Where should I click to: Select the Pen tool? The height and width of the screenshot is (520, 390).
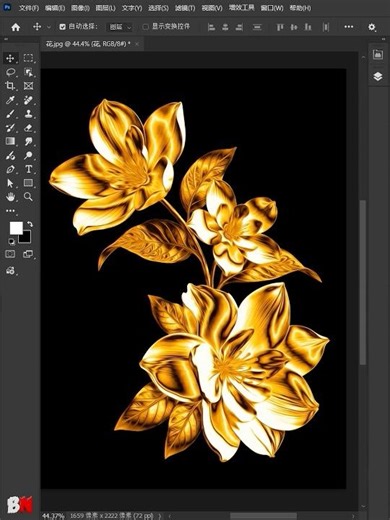pyautogui.click(x=10, y=169)
